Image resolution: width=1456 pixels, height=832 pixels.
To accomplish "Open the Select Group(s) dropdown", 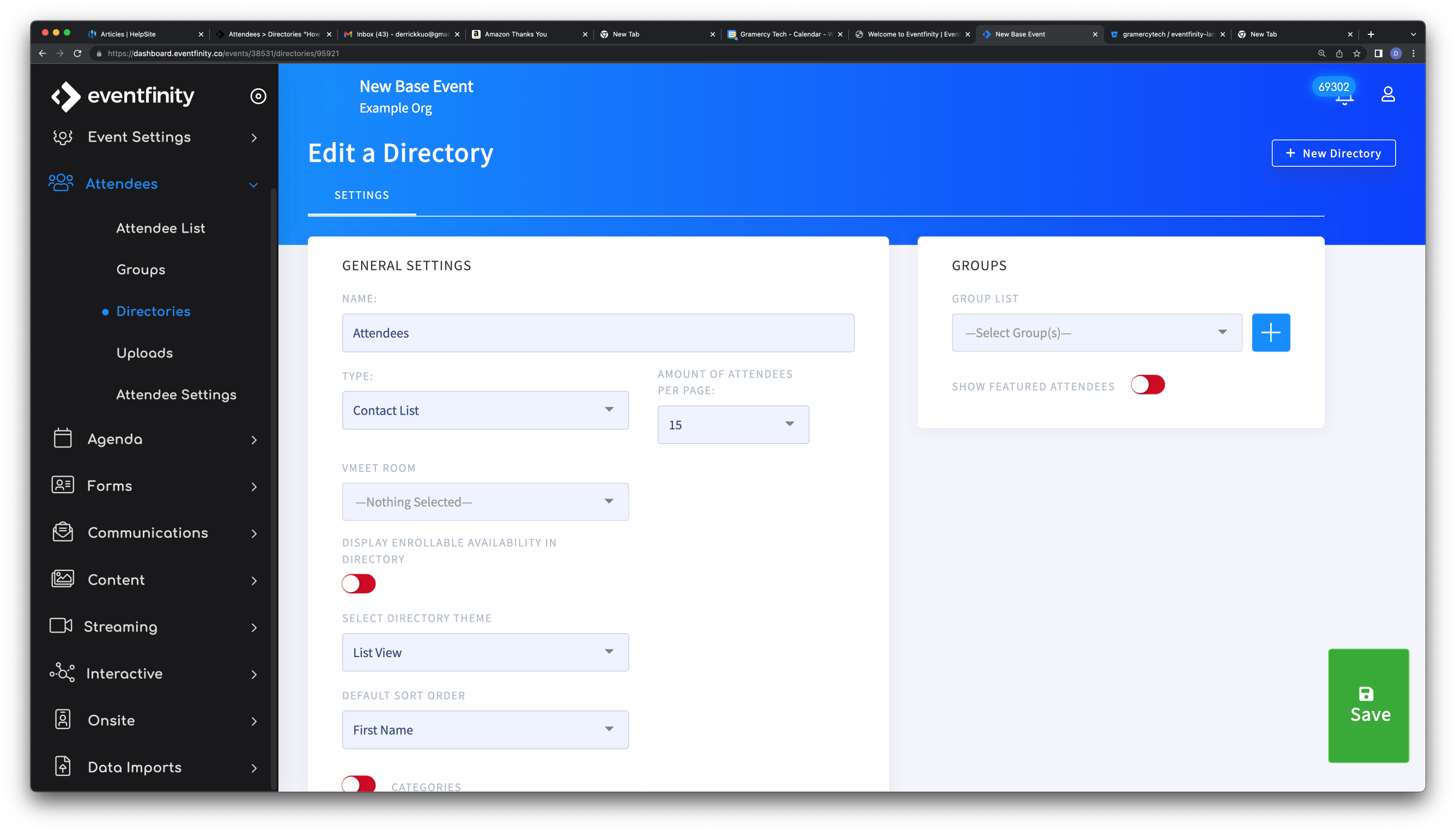I will (1096, 332).
